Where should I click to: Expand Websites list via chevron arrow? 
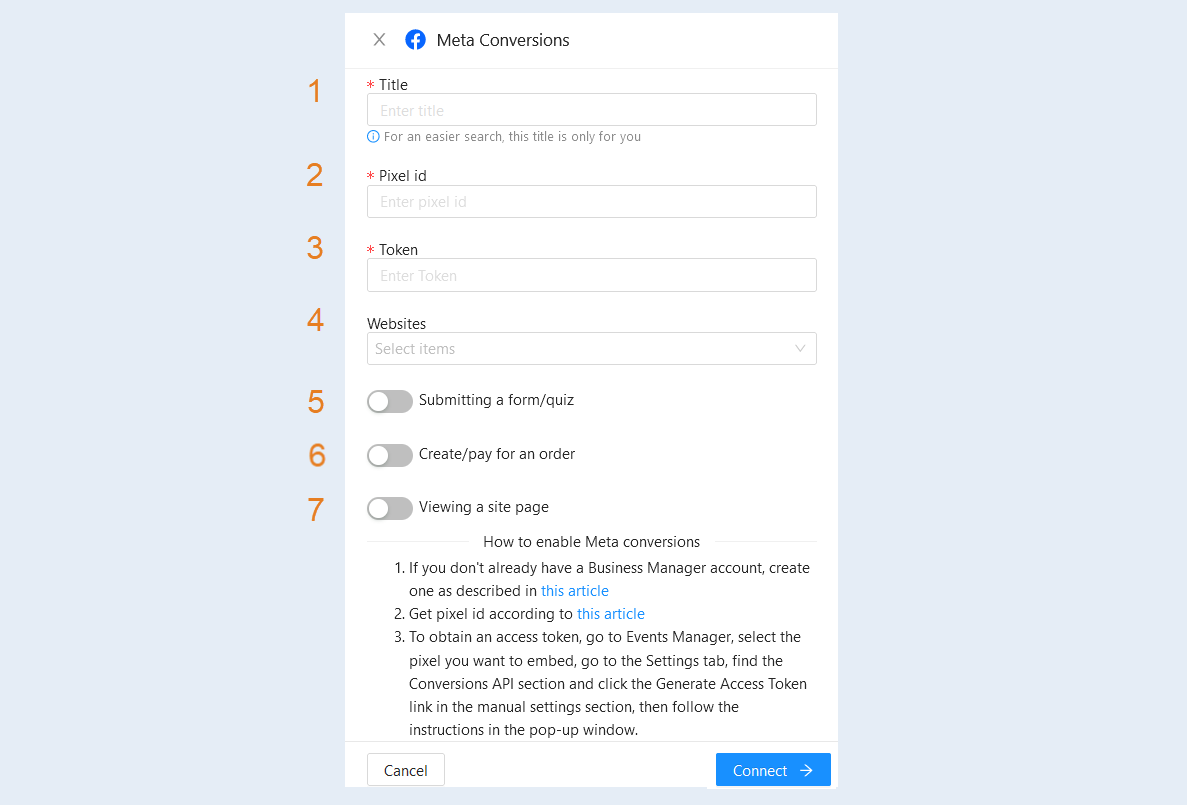[799, 348]
